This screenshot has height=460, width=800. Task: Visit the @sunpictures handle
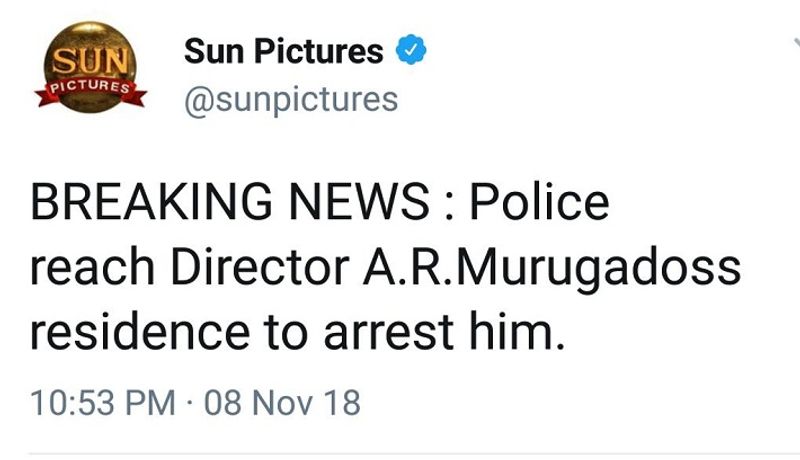[291, 99]
